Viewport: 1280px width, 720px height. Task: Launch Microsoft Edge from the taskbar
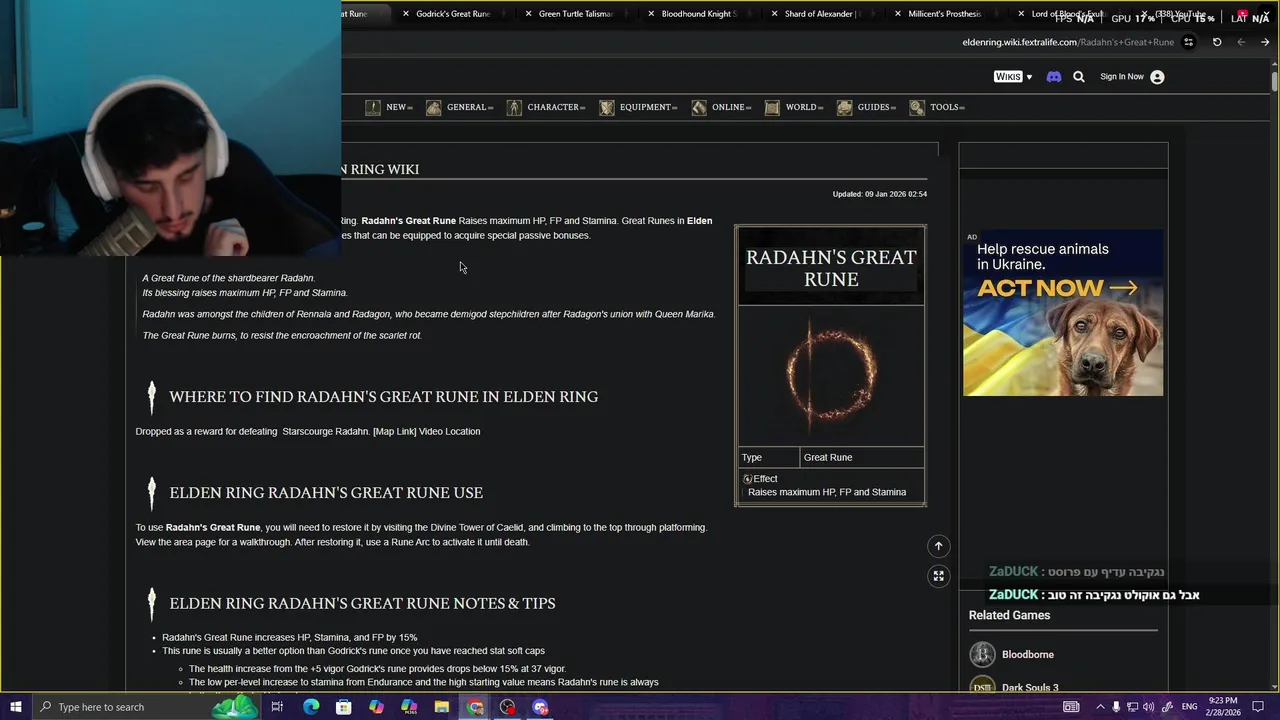click(x=311, y=707)
